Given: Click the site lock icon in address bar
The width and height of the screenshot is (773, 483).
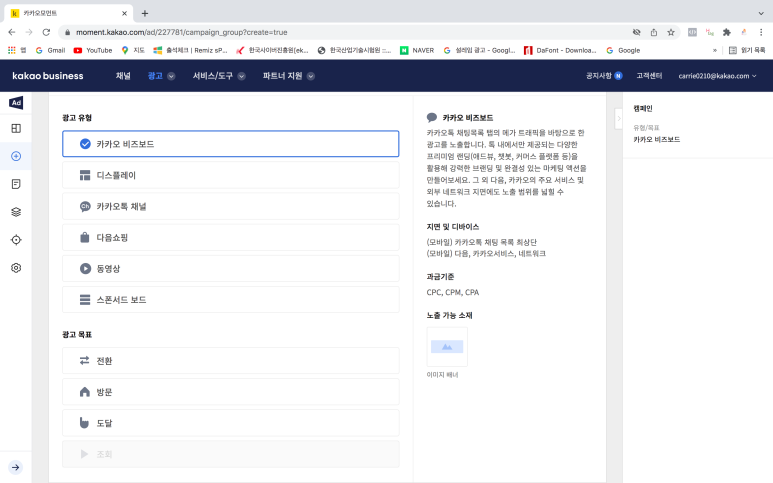Looking at the screenshot, I should click(67, 32).
